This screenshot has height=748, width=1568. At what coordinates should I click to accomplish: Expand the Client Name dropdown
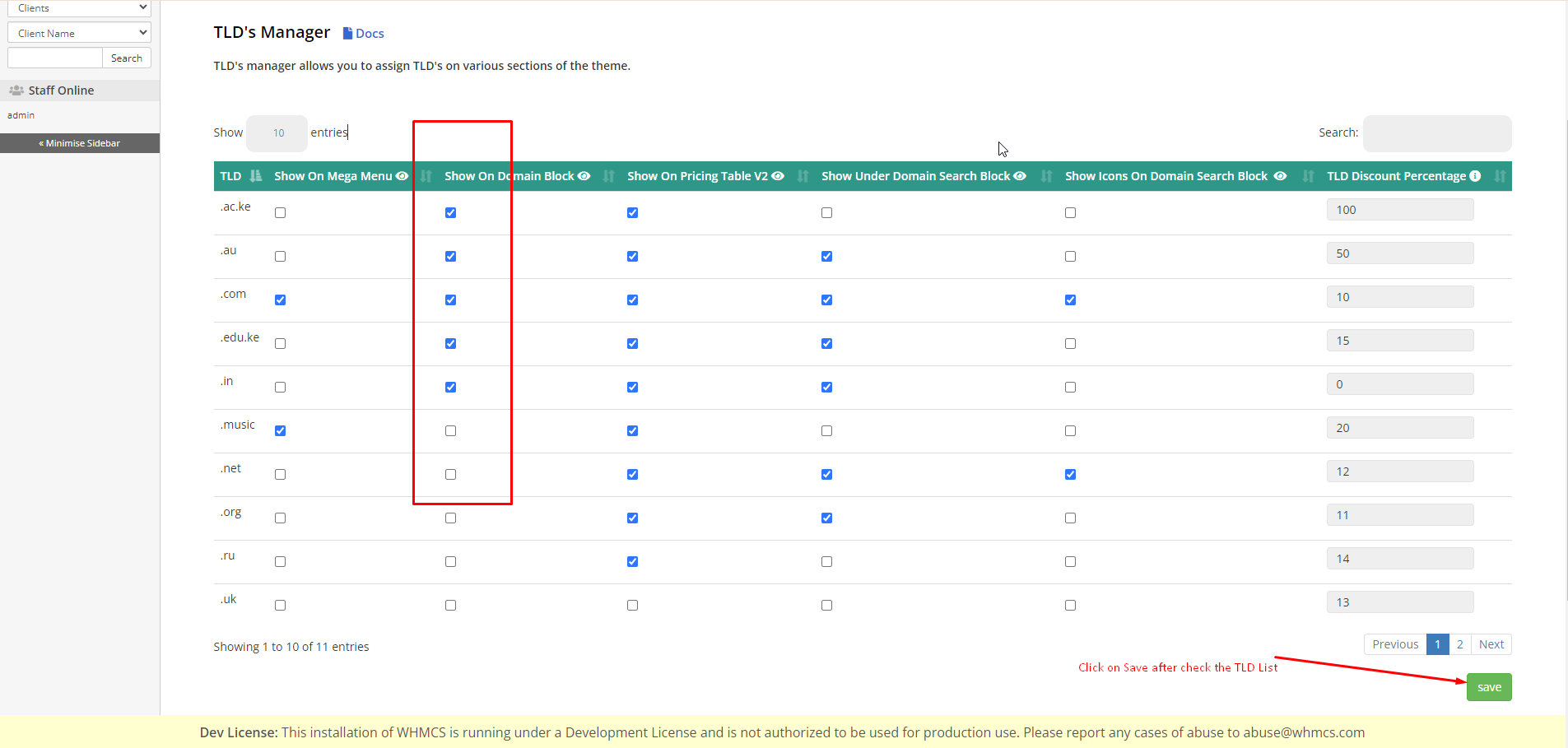click(79, 33)
